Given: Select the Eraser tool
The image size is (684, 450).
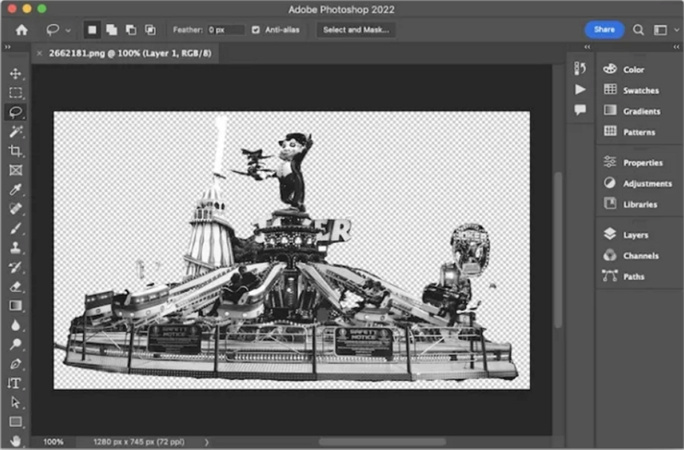Looking at the screenshot, I should pos(15,286).
